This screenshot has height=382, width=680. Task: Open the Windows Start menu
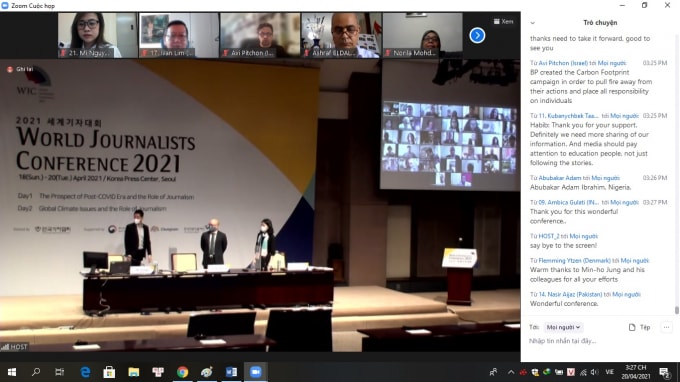click(12, 372)
